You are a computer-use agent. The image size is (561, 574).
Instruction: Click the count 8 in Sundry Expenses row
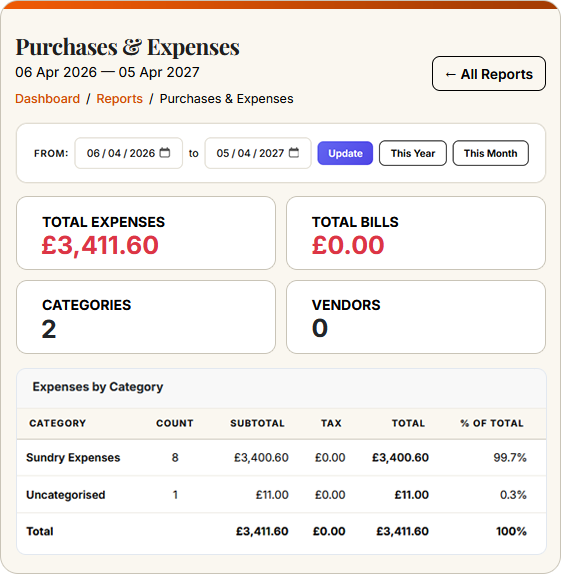175,458
